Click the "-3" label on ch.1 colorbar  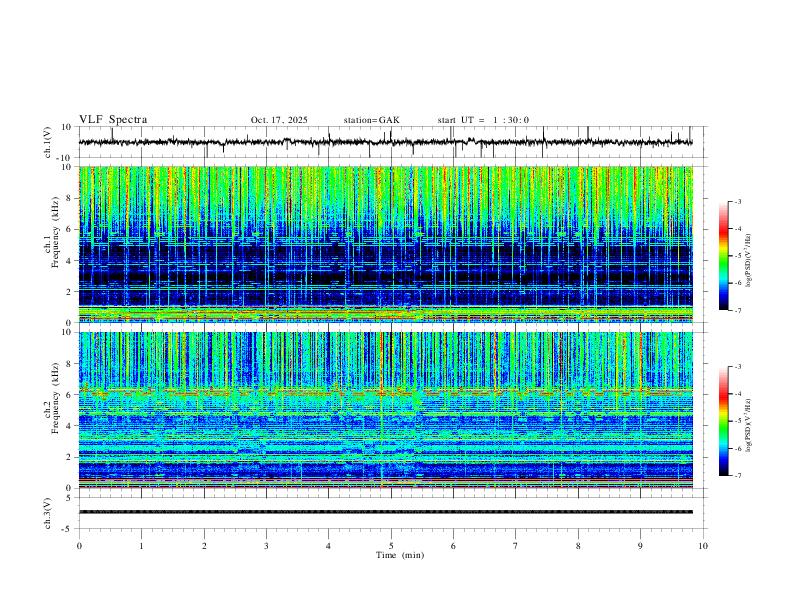coord(738,201)
